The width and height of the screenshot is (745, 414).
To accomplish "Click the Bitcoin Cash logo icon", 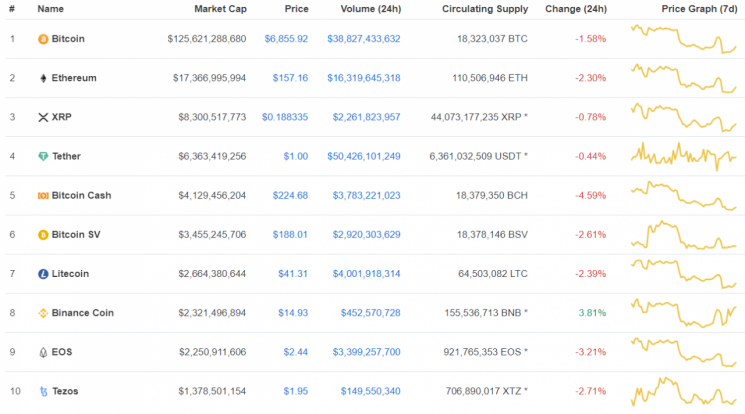I will click(43, 195).
